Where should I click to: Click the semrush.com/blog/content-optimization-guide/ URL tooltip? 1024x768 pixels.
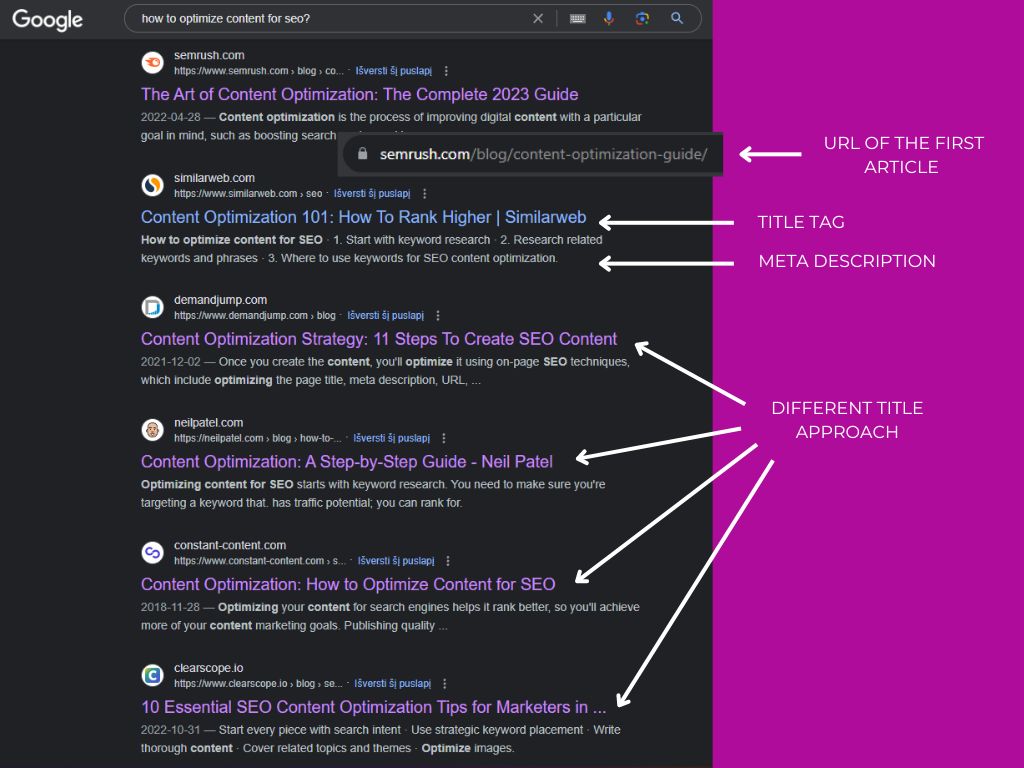pos(532,155)
